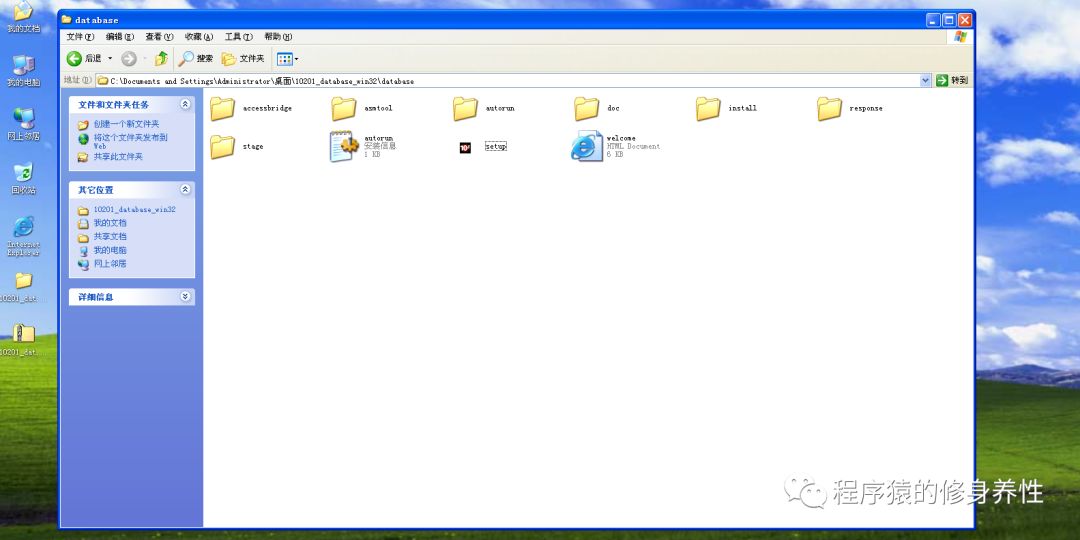Image resolution: width=1080 pixels, height=540 pixels.
Task: Open the File (文件) menu
Action: (80, 37)
